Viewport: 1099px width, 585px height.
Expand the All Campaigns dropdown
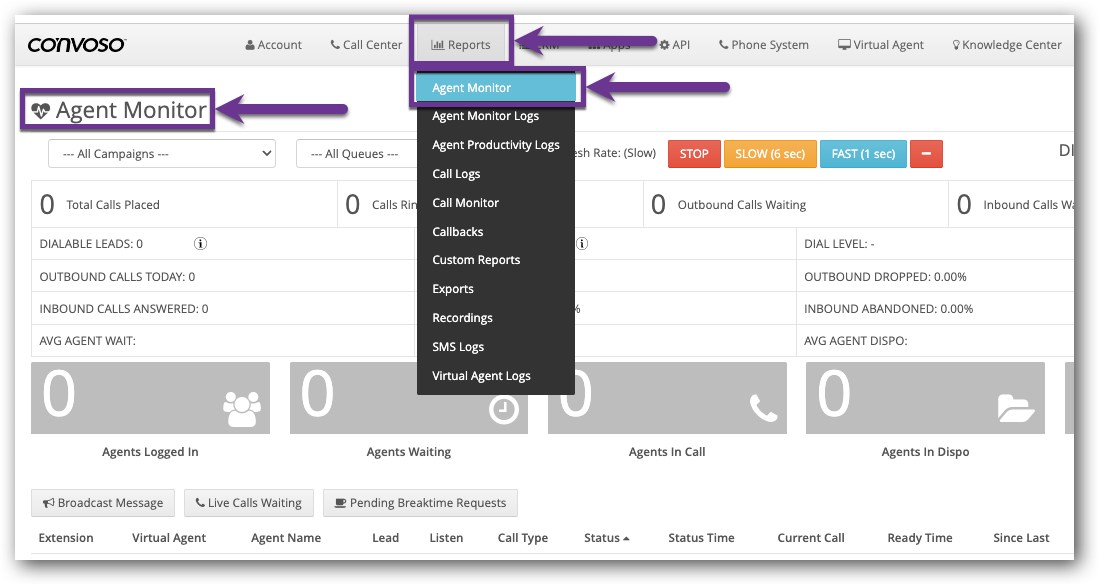(162, 154)
